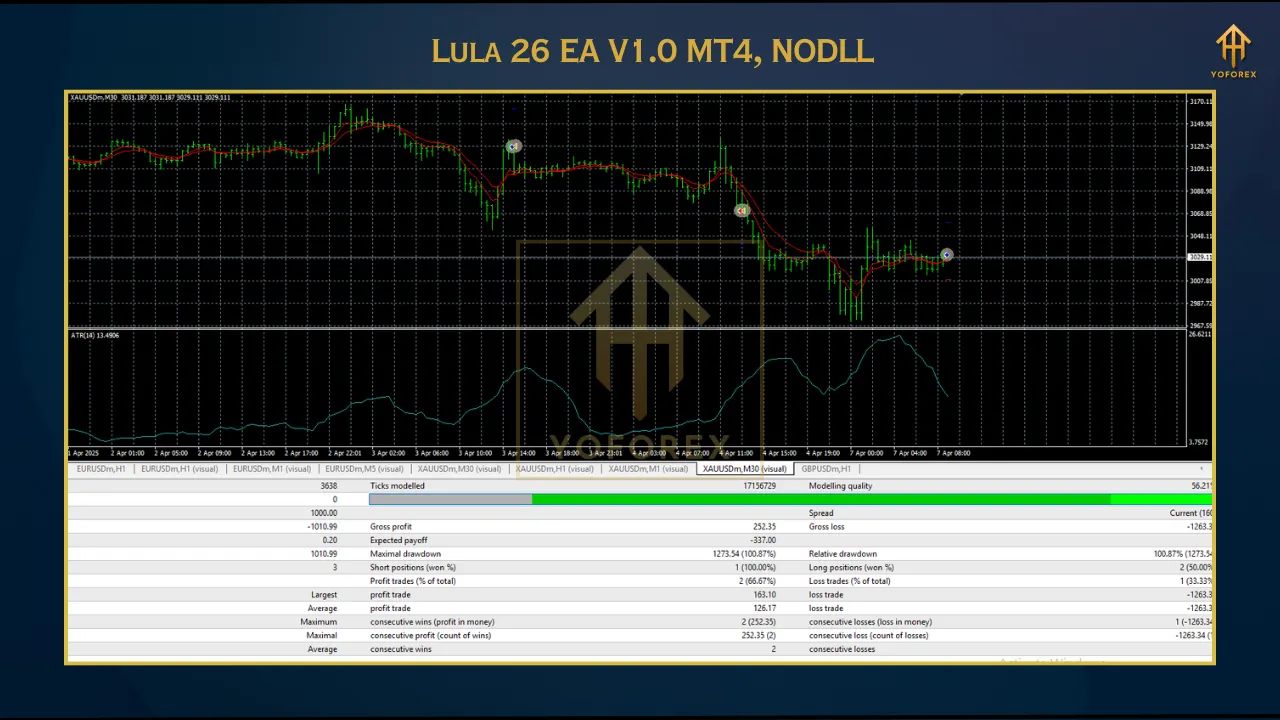The image size is (1280, 720).
Task: Click the '7 Apr 08:00' time axis label
Action: 954,453
